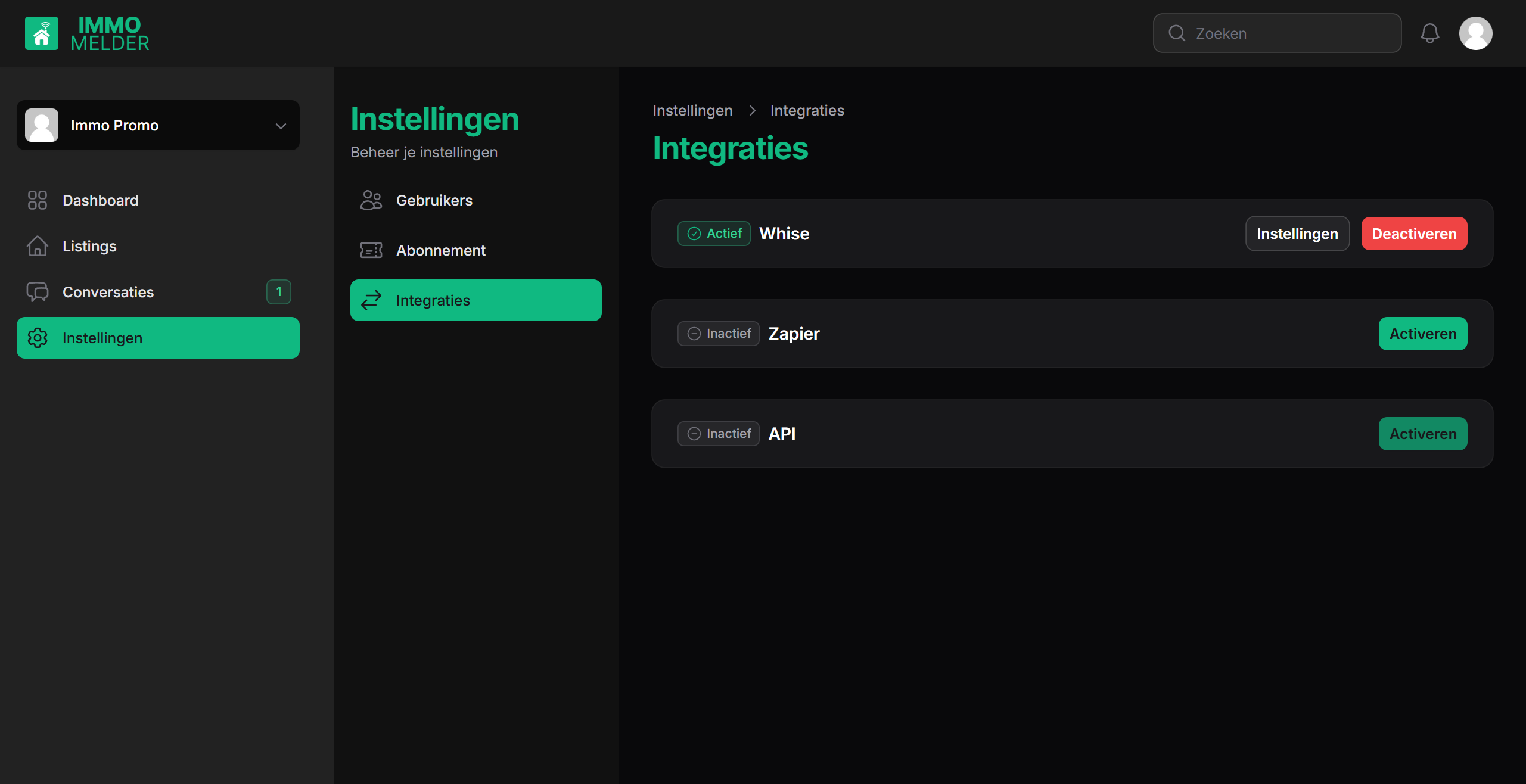The height and width of the screenshot is (784, 1526).
Task: Expand the Immo Promo account dropdown
Action: (x=281, y=126)
